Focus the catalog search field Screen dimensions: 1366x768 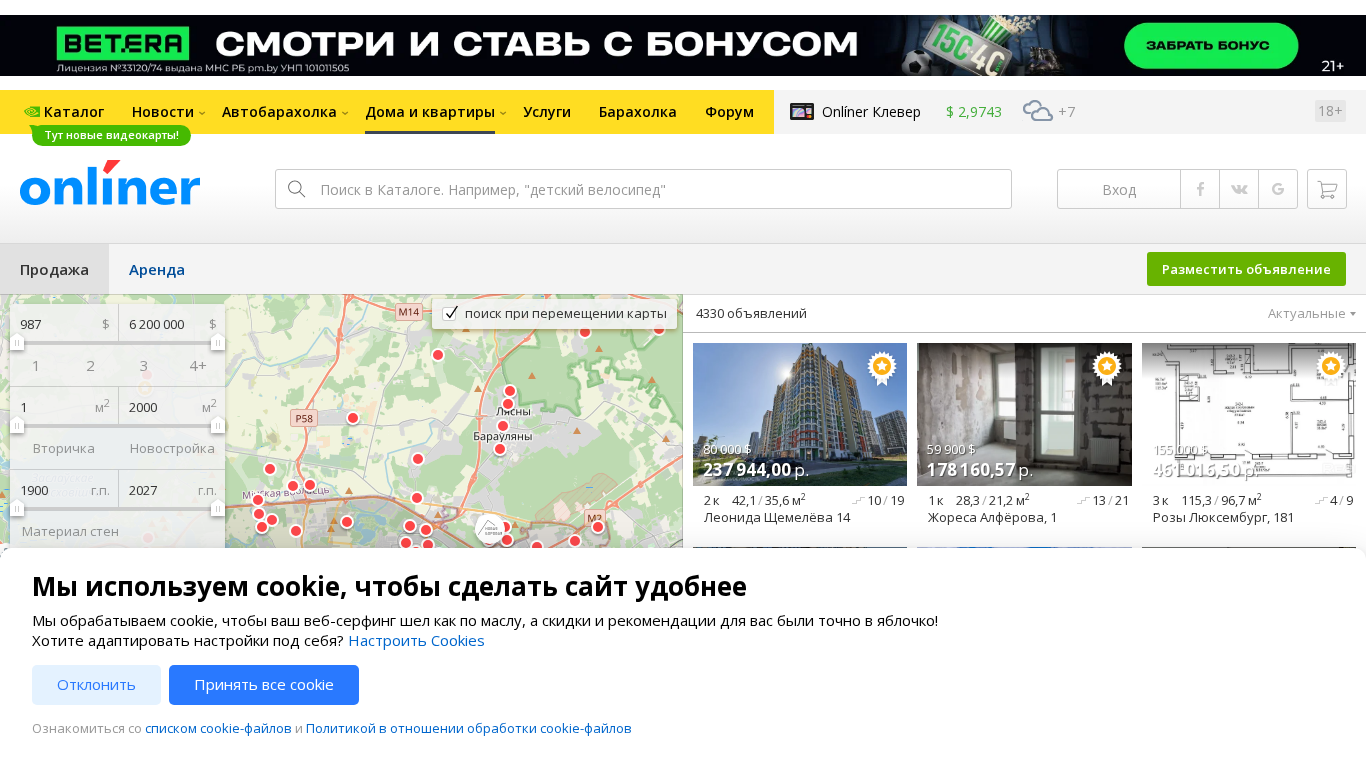coord(643,189)
